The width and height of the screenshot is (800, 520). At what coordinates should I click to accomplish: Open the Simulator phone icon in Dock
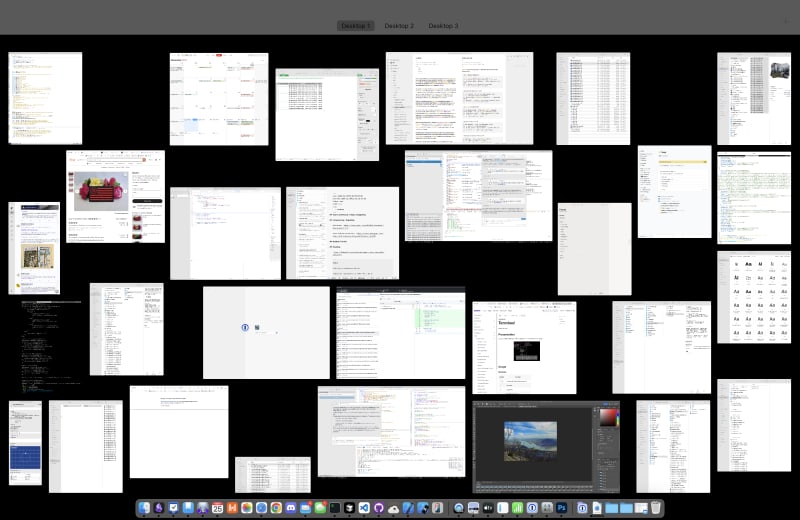pos(438,508)
